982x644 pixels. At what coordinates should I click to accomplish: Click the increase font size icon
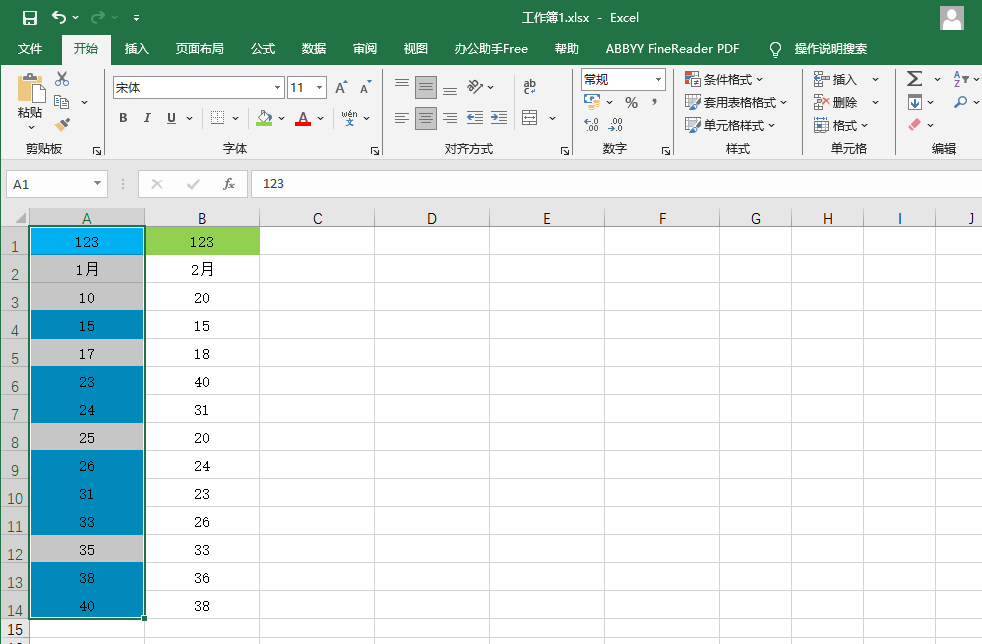[341, 88]
